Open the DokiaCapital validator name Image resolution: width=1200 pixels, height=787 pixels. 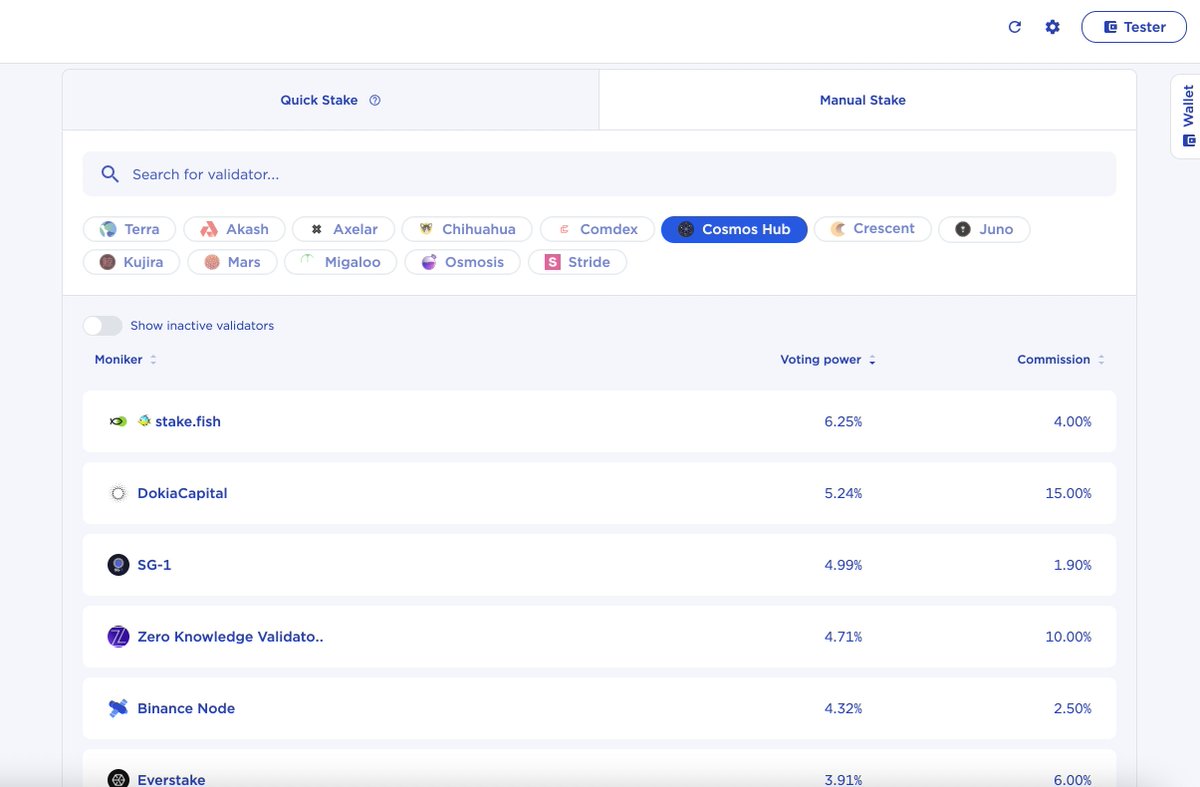click(x=182, y=493)
